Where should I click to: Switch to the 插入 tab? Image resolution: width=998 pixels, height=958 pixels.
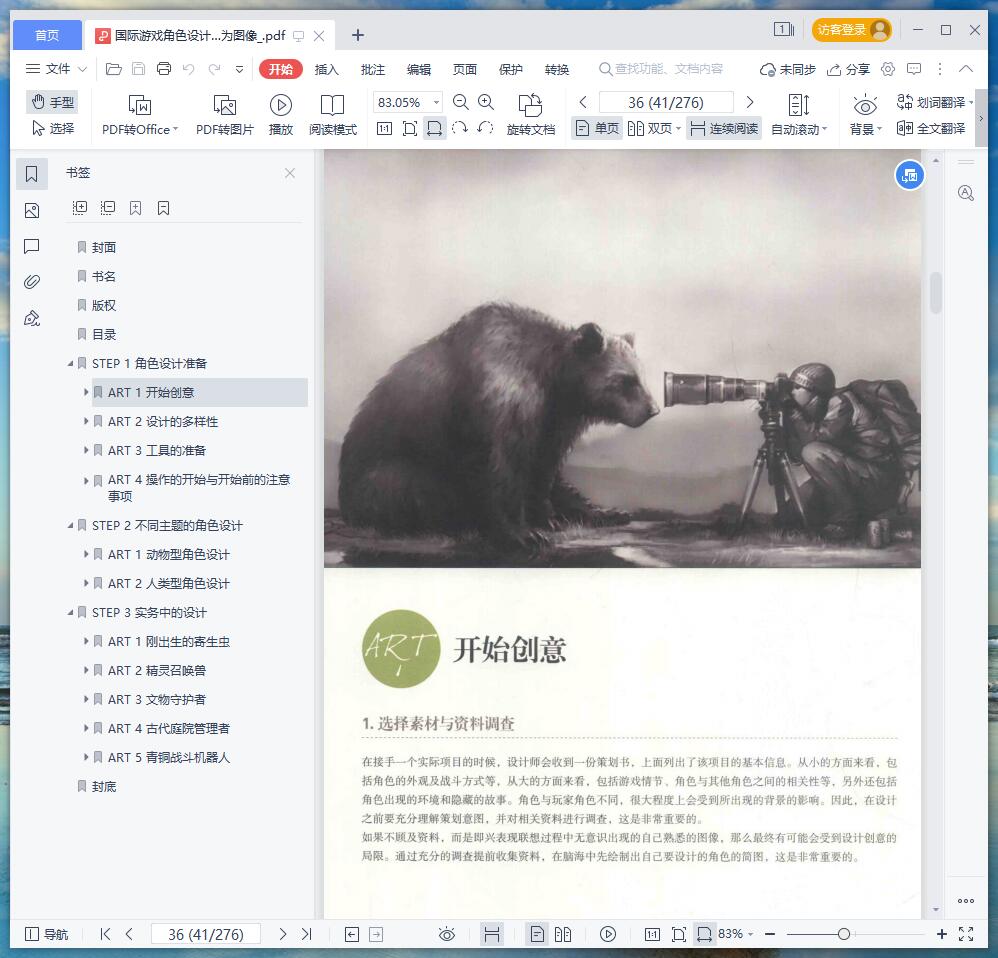[x=327, y=69]
